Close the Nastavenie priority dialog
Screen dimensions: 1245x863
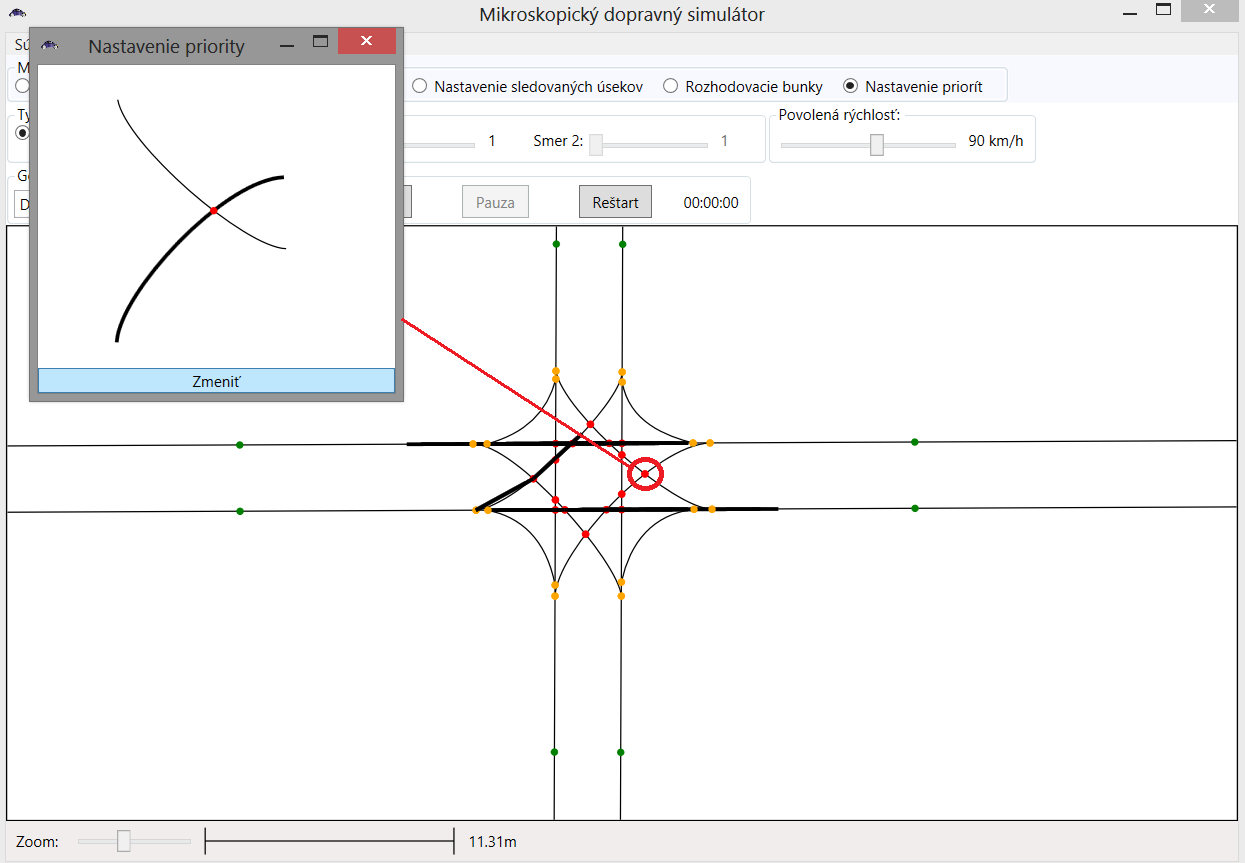tap(366, 42)
